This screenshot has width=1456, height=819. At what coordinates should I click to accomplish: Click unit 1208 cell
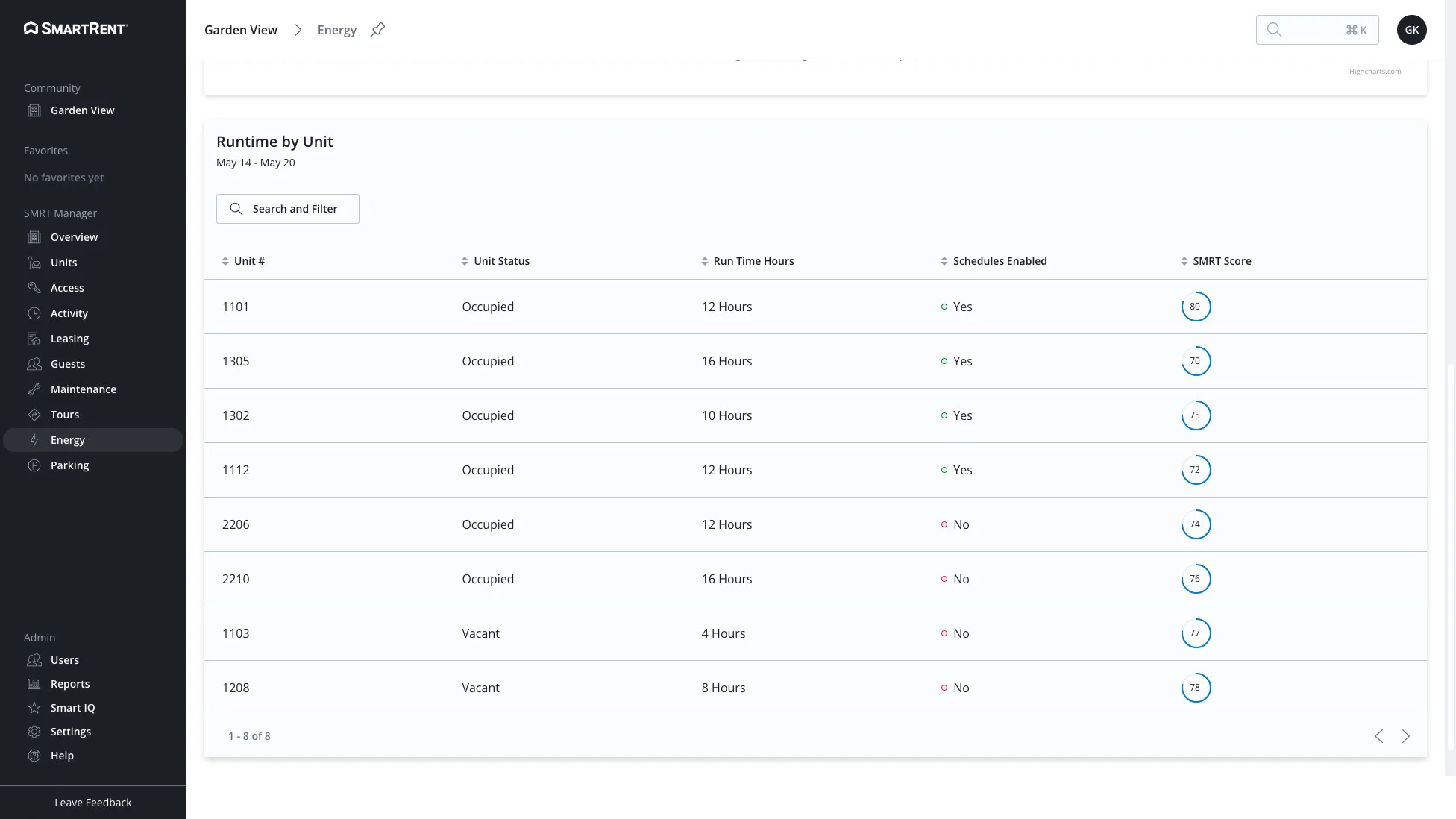pyautogui.click(x=236, y=688)
